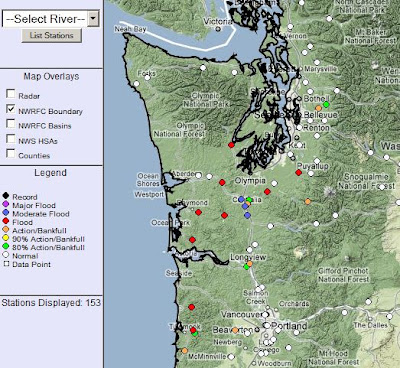The width and height of the screenshot is (400, 368).
Task: Click the red flood marker west of Olympia
Action: click(222, 182)
